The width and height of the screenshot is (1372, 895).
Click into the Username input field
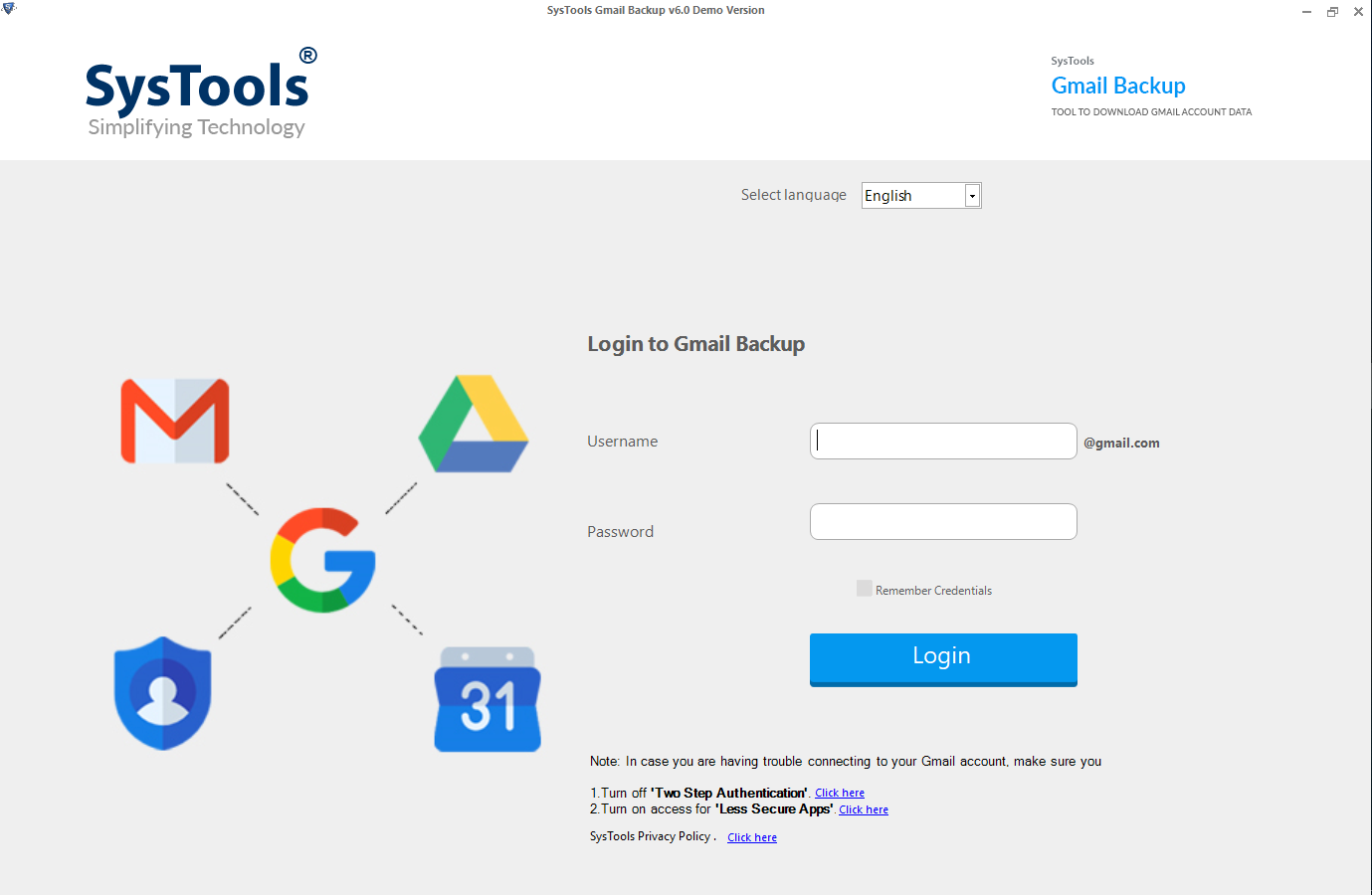943,442
